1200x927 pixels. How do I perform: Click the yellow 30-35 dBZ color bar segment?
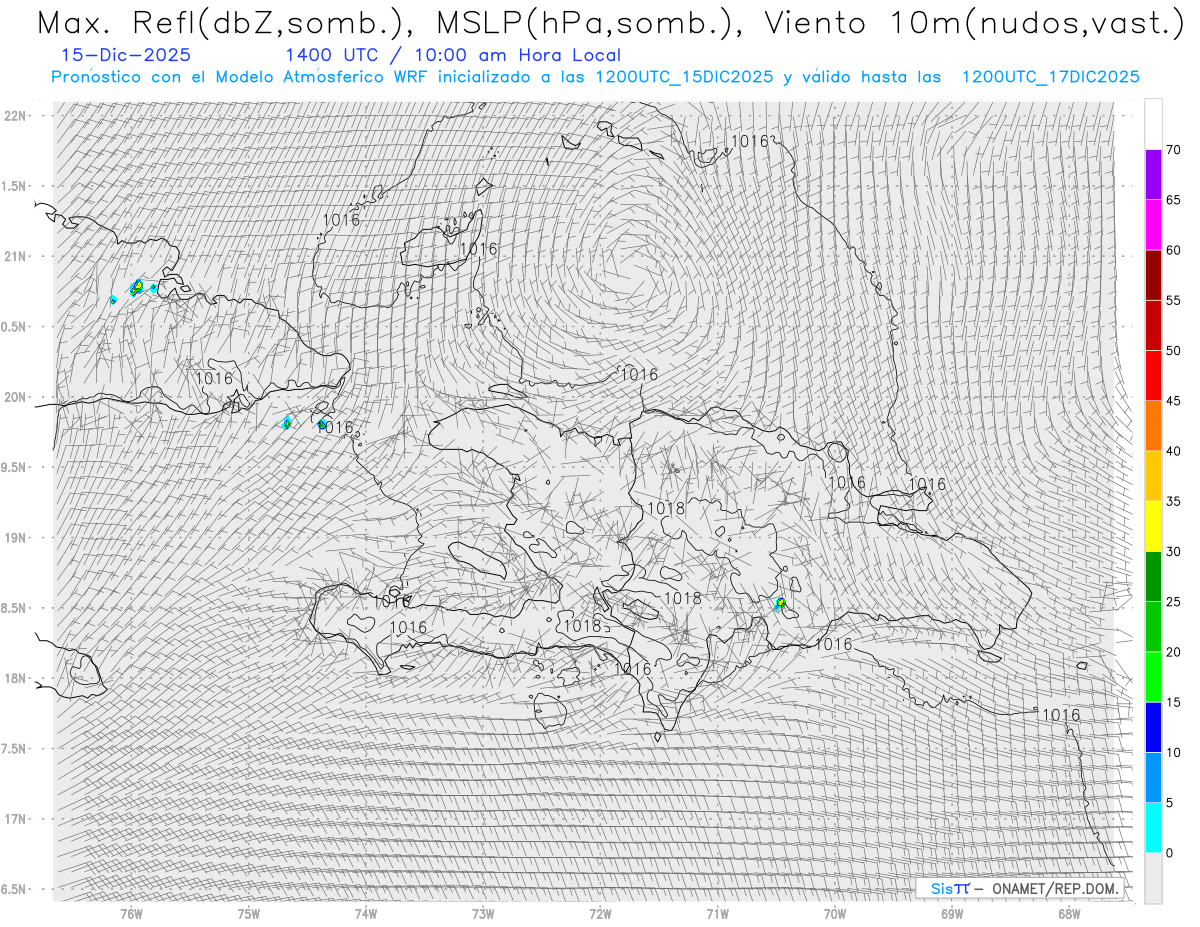pyautogui.click(x=1153, y=526)
